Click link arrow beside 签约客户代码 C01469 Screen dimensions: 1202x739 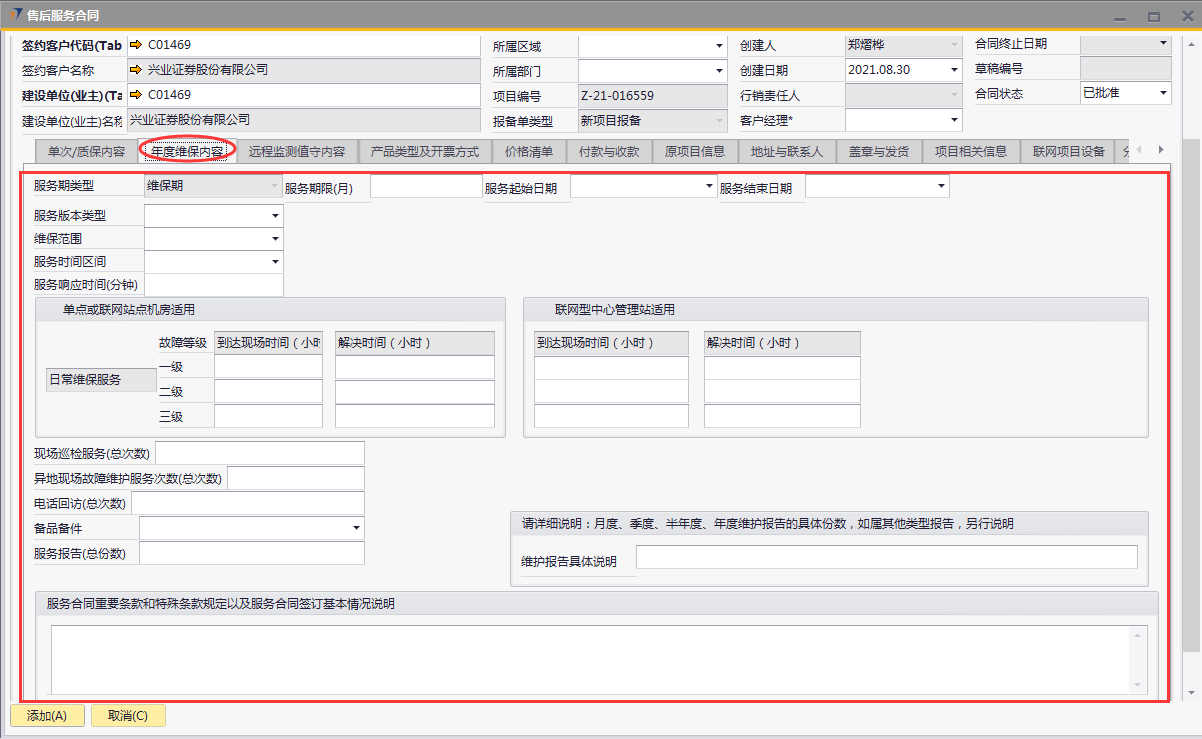pyautogui.click(x=137, y=45)
